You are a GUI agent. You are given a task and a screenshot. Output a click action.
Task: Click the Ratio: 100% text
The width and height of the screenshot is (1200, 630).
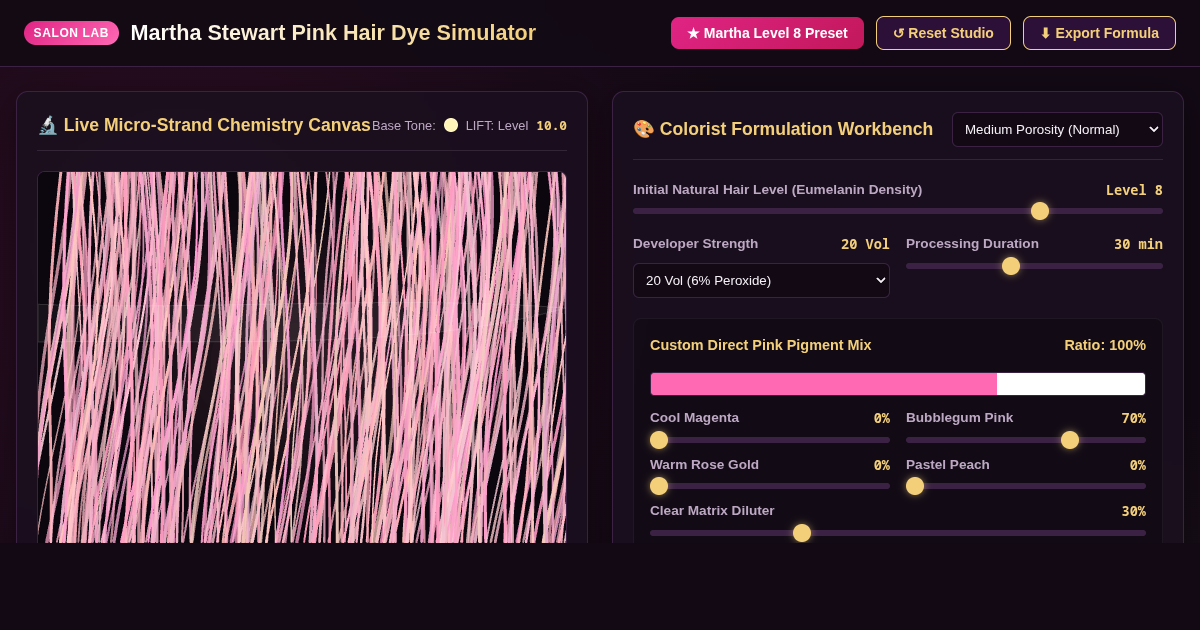click(x=1105, y=345)
